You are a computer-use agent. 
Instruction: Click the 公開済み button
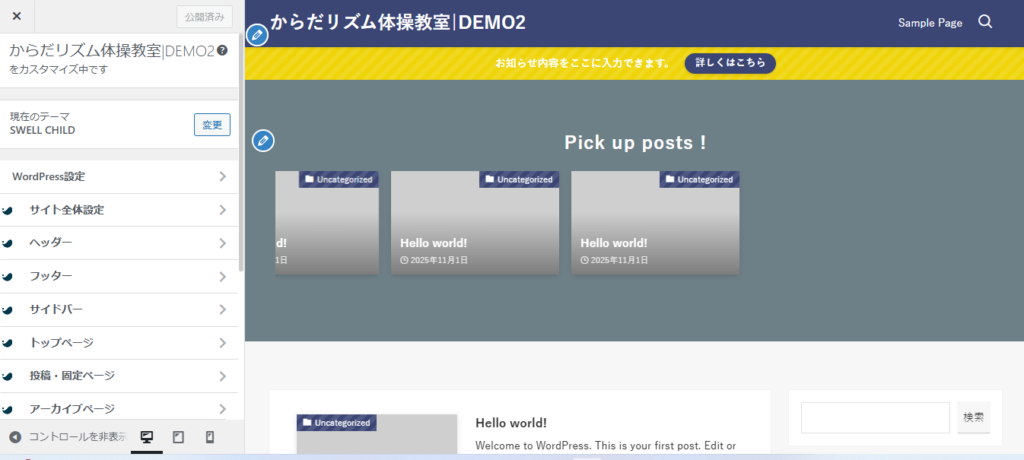pos(204,17)
